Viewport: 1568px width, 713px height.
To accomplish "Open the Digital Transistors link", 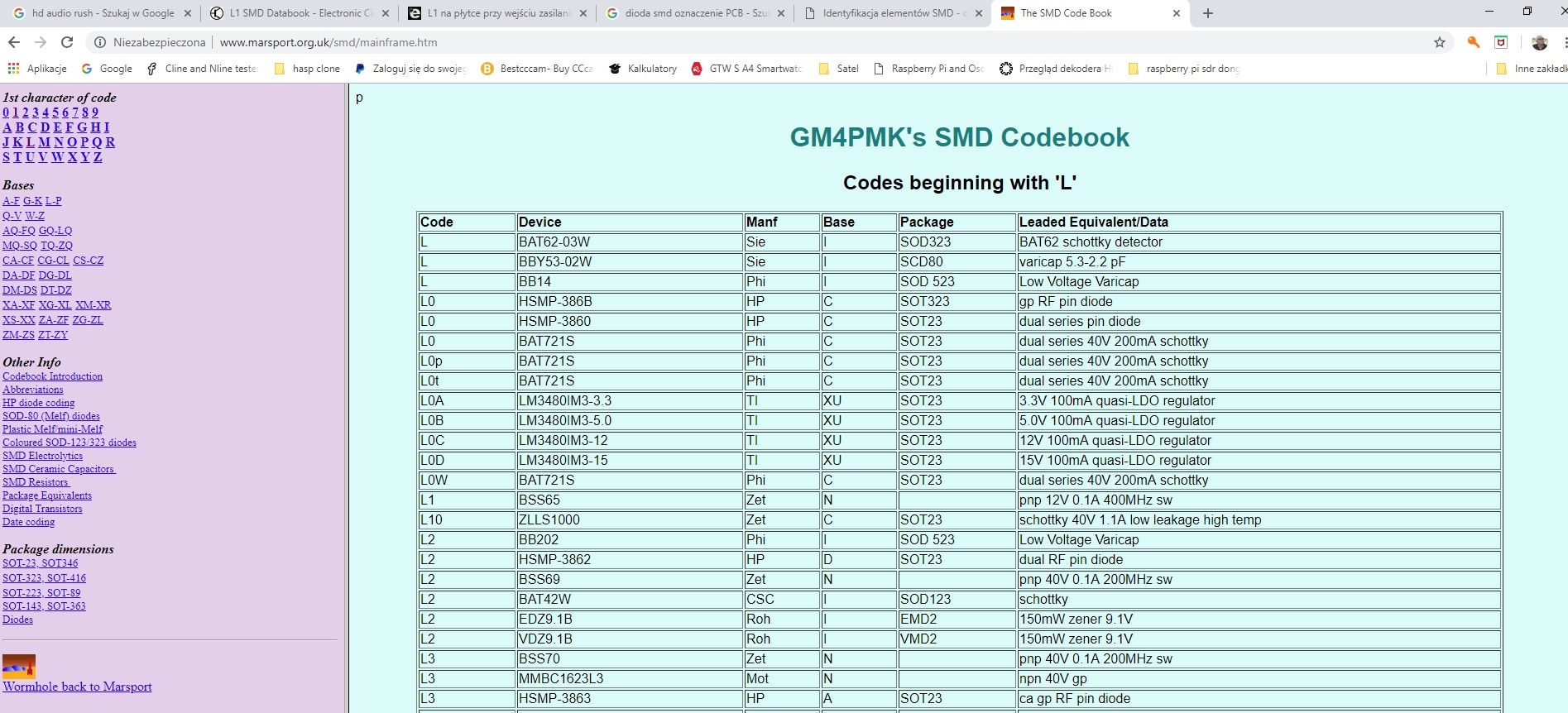I will (x=42, y=509).
